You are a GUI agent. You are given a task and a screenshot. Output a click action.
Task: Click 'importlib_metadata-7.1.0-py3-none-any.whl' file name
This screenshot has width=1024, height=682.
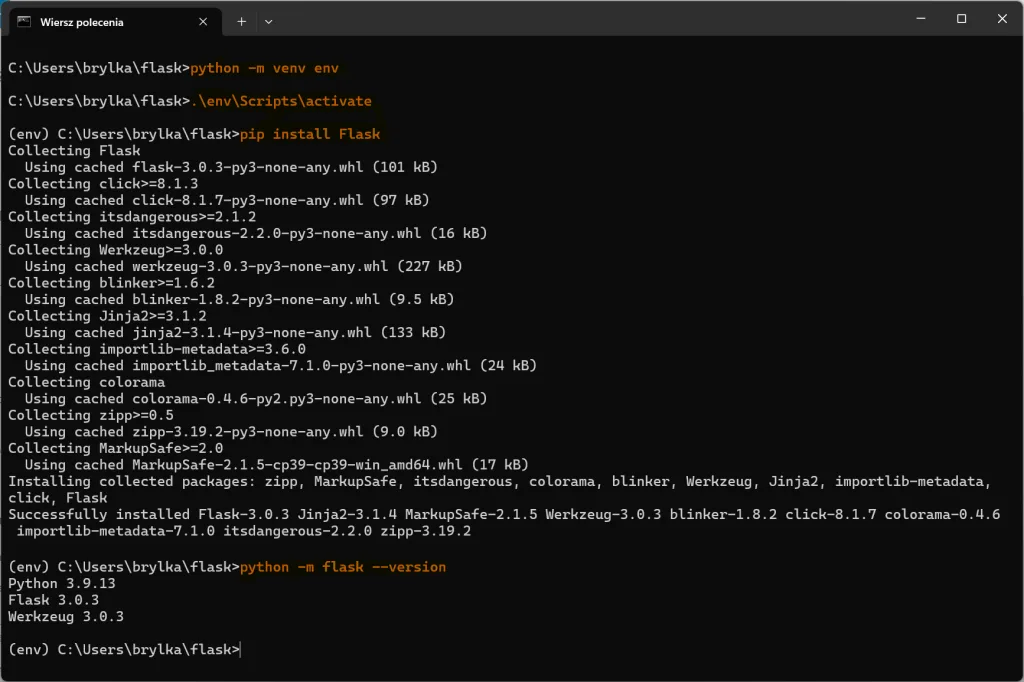pos(302,366)
